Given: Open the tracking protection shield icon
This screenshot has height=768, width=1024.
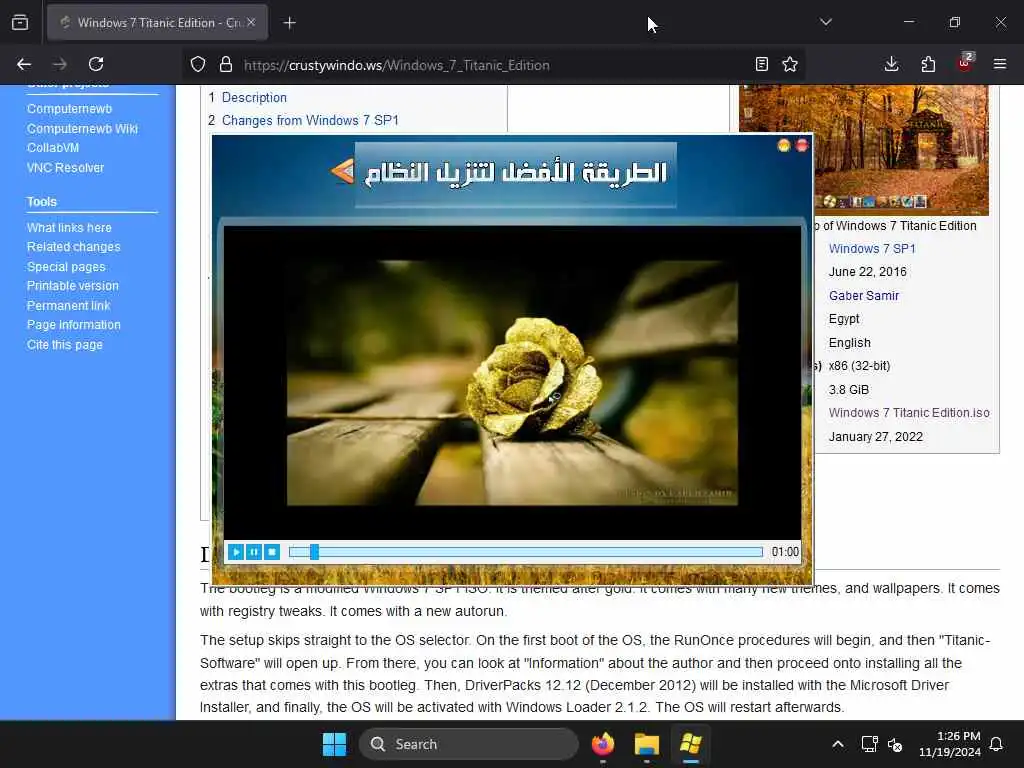Looking at the screenshot, I should click(198, 64).
